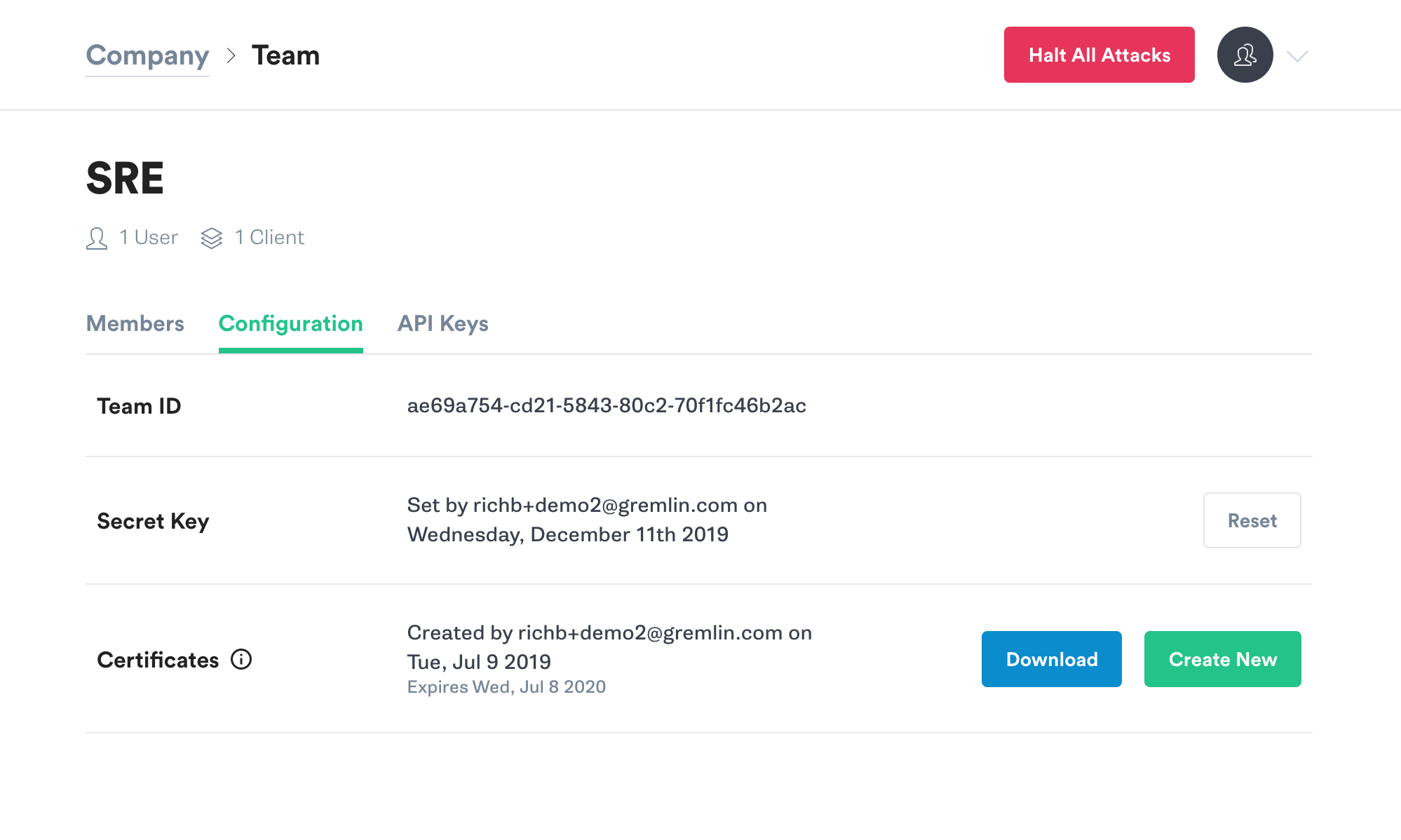
Task: Click the 1 User count label
Action: pyautogui.click(x=148, y=237)
